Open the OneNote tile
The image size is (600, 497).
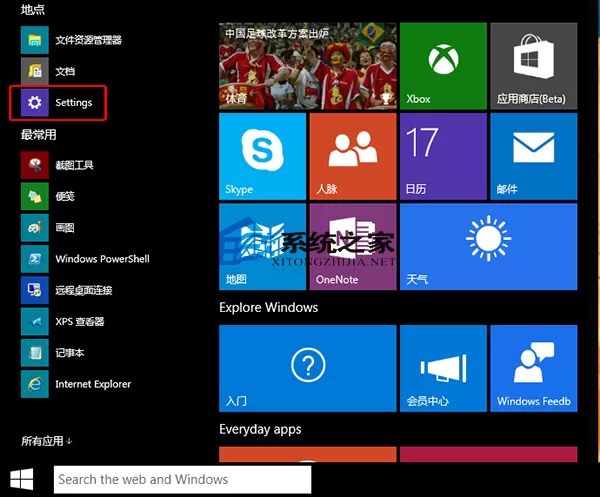coord(353,247)
